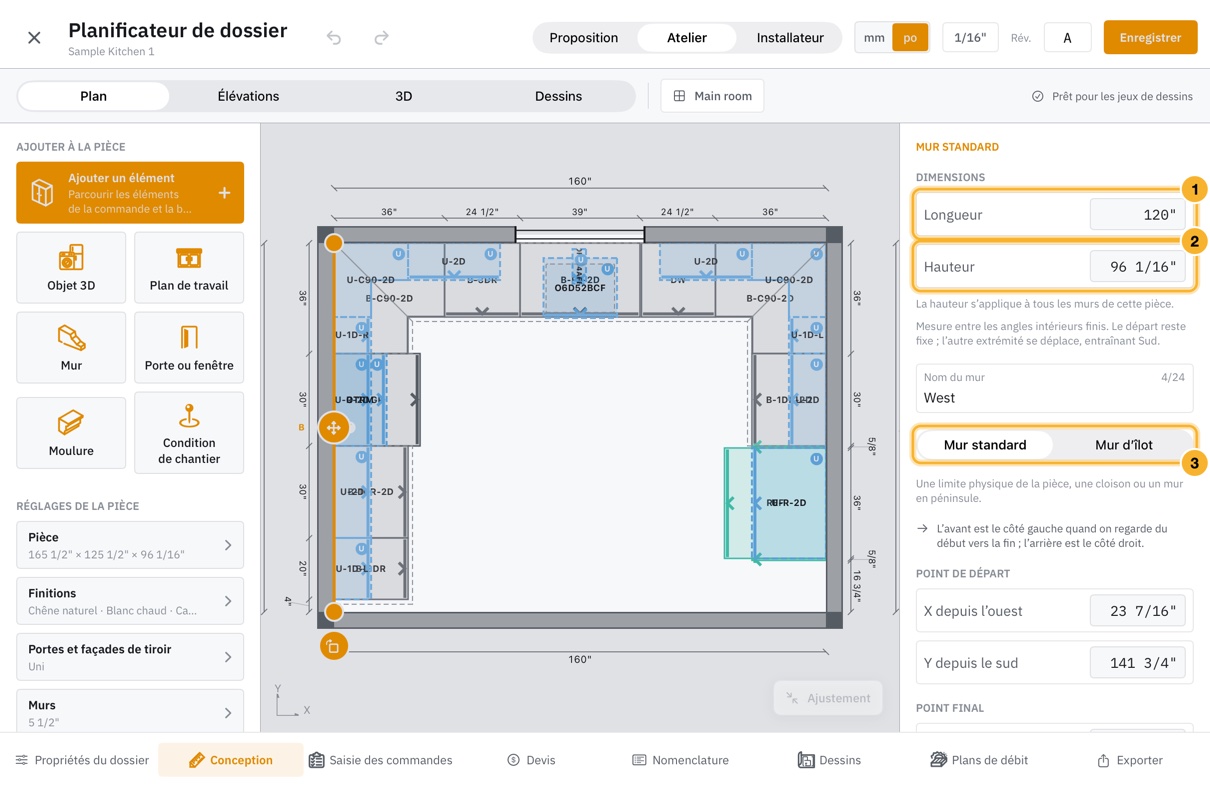Click the undo arrow icon
Viewport: 1210px width, 808px height.
point(334,38)
